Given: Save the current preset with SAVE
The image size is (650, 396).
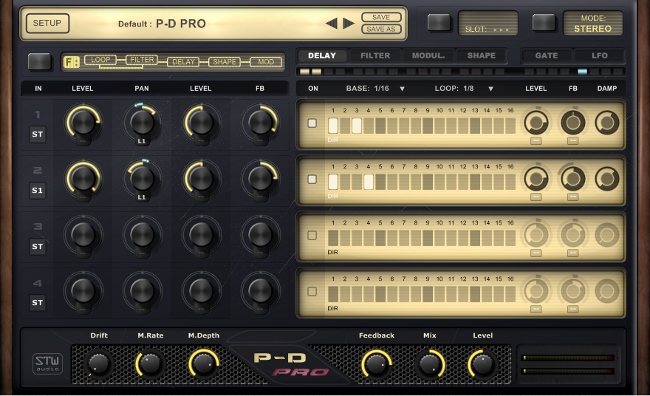Looking at the screenshot, I should coord(381,17).
